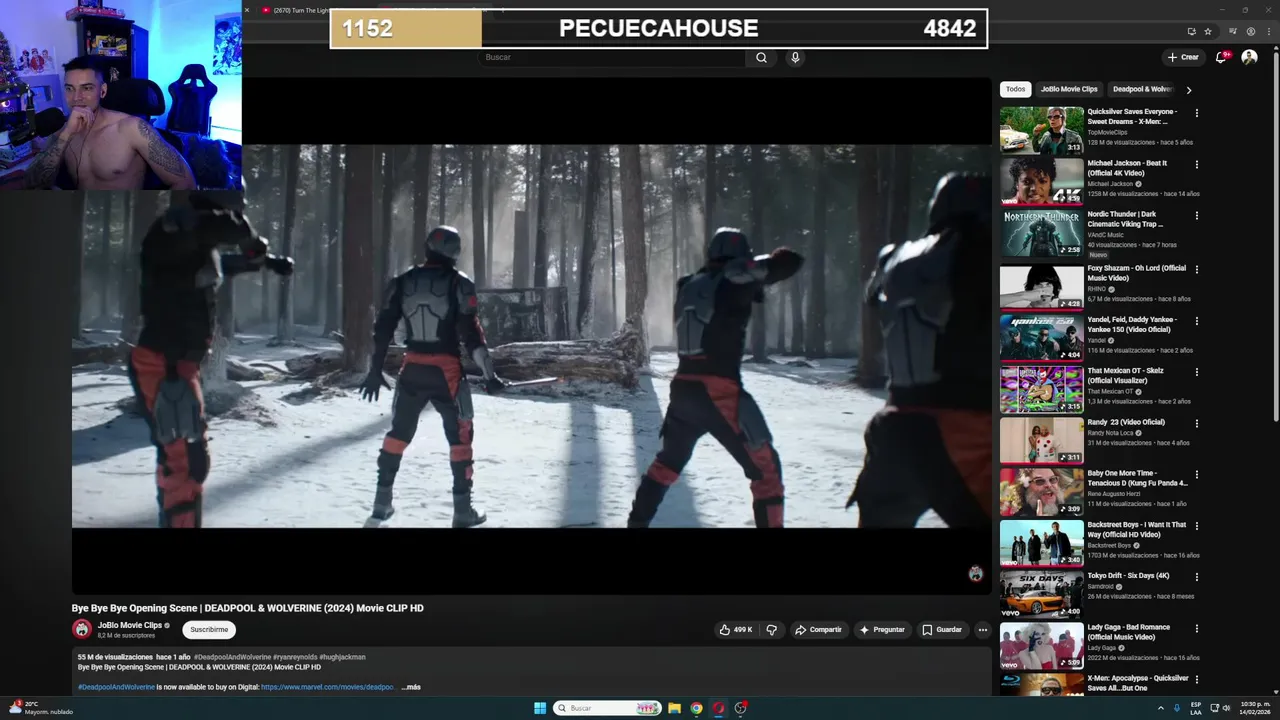Select the Todos filter chip
Screen dimensions: 1280x720
tap(1015, 89)
